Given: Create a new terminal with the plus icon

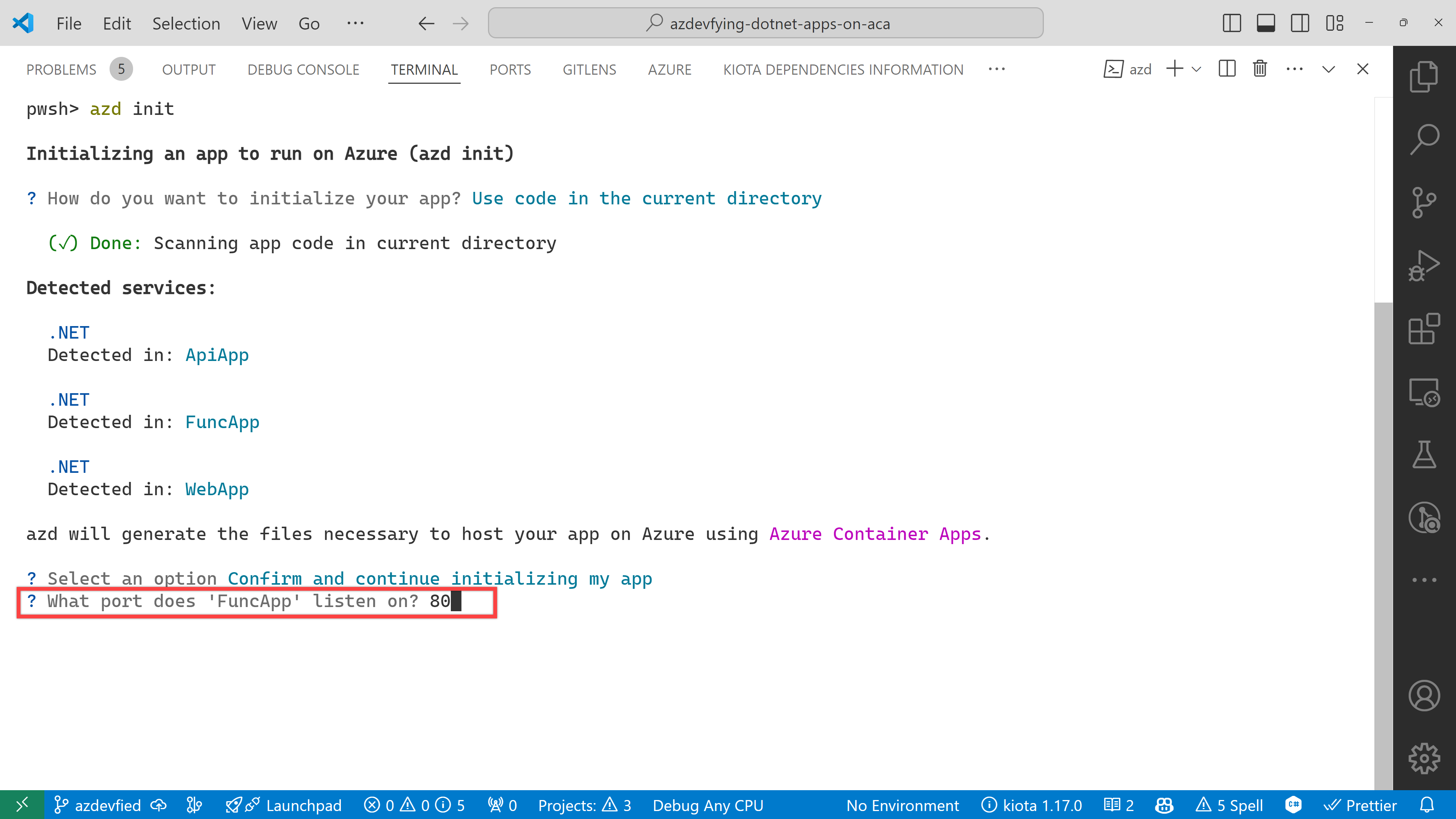Looking at the screenshot, I should click(x=1175, y=69).
